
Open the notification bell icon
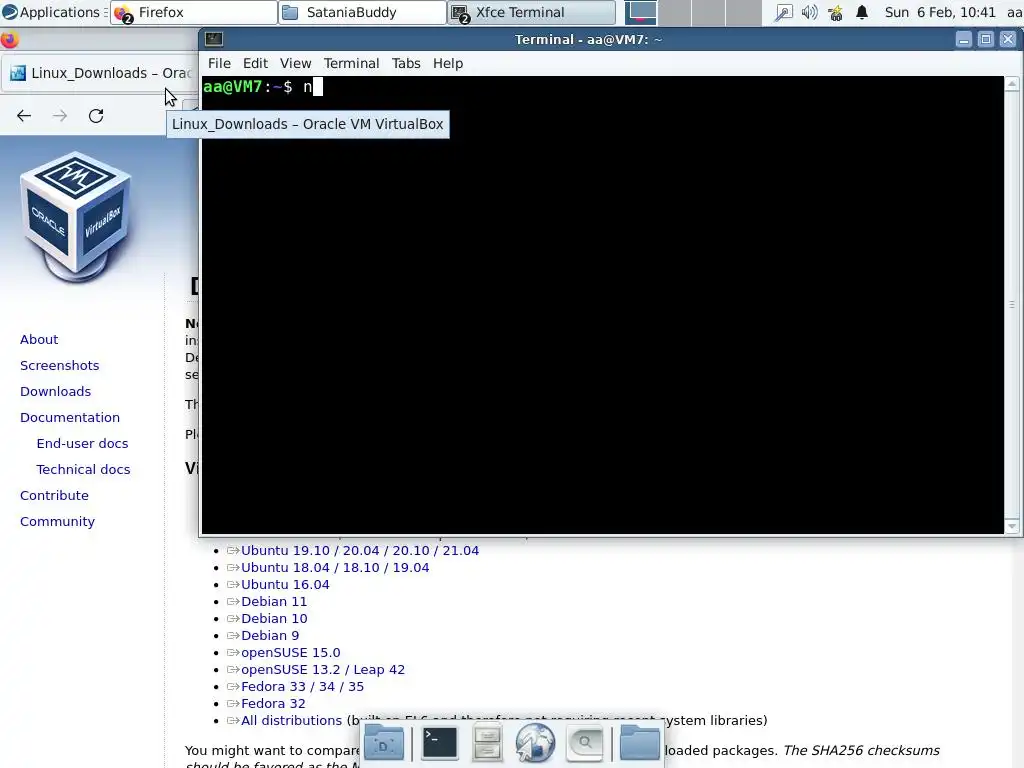click(x=862, y=12)
